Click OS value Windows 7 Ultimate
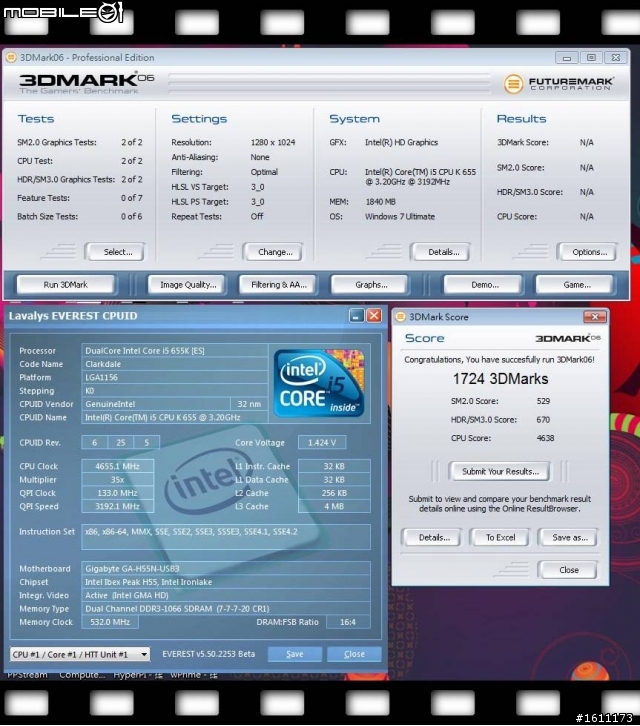Viewport: 640px width, 726px height. pyautogui.click(x=400, y=217)
